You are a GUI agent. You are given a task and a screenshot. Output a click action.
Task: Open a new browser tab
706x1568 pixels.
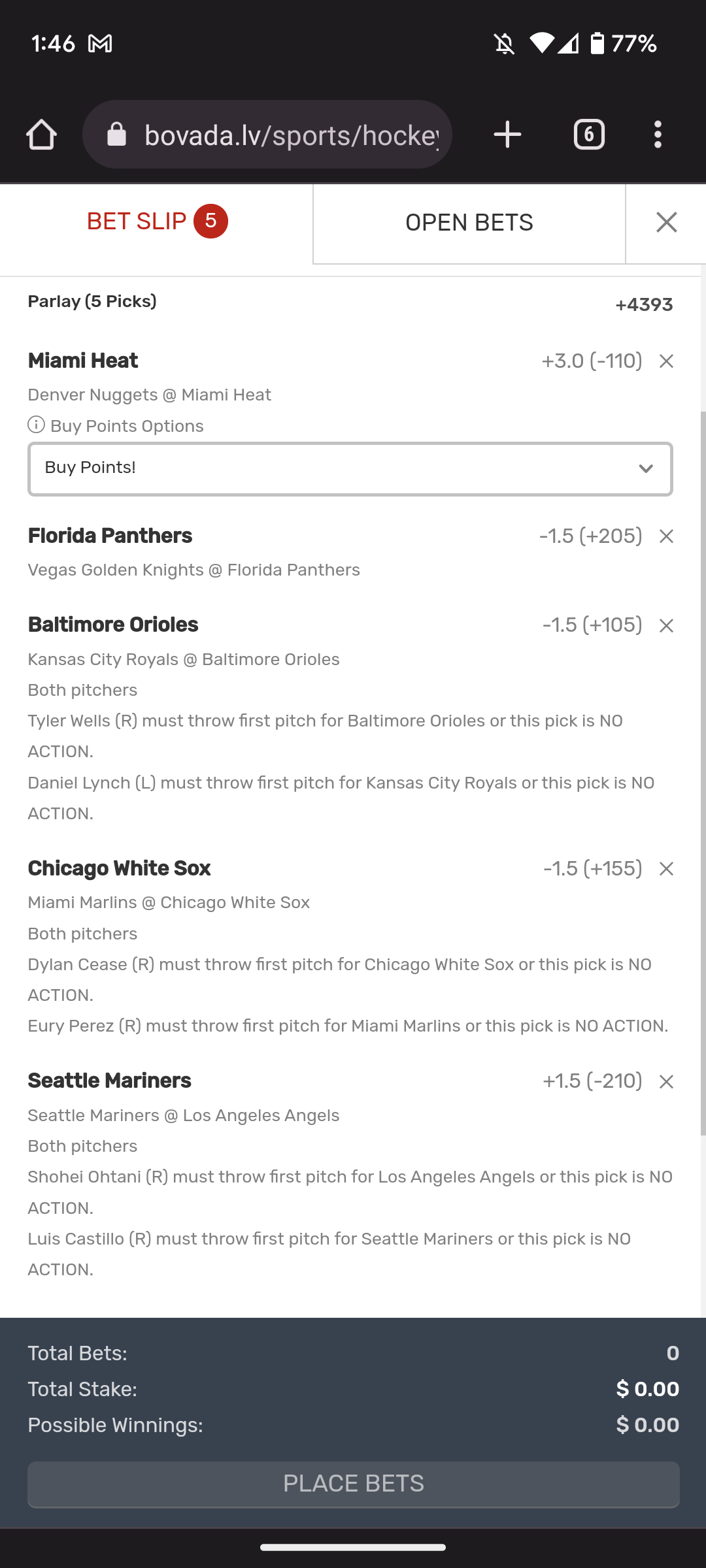click(507, 135)
